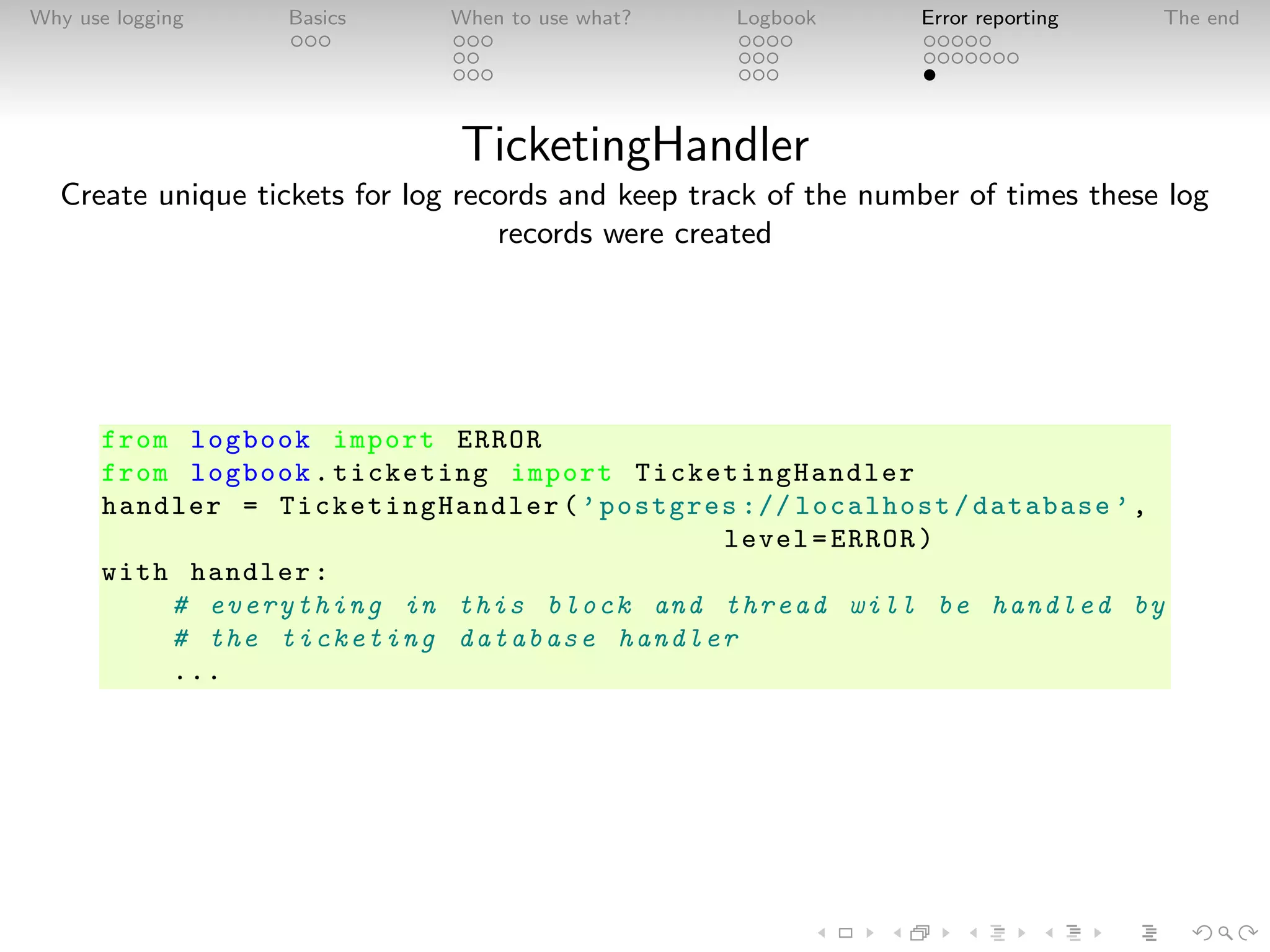Click the subsection navigation lines icon
The height and width of the screenshot is (952, 1270).
tap(998, 932)
